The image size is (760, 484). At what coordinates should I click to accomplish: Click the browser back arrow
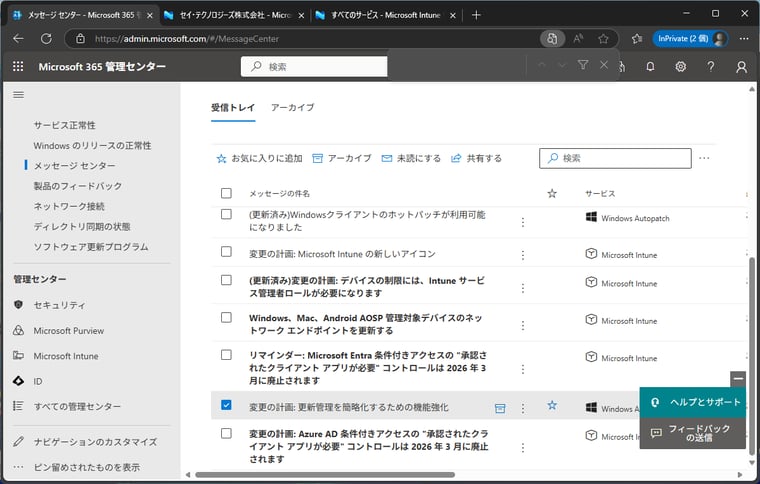click(18, 39)
